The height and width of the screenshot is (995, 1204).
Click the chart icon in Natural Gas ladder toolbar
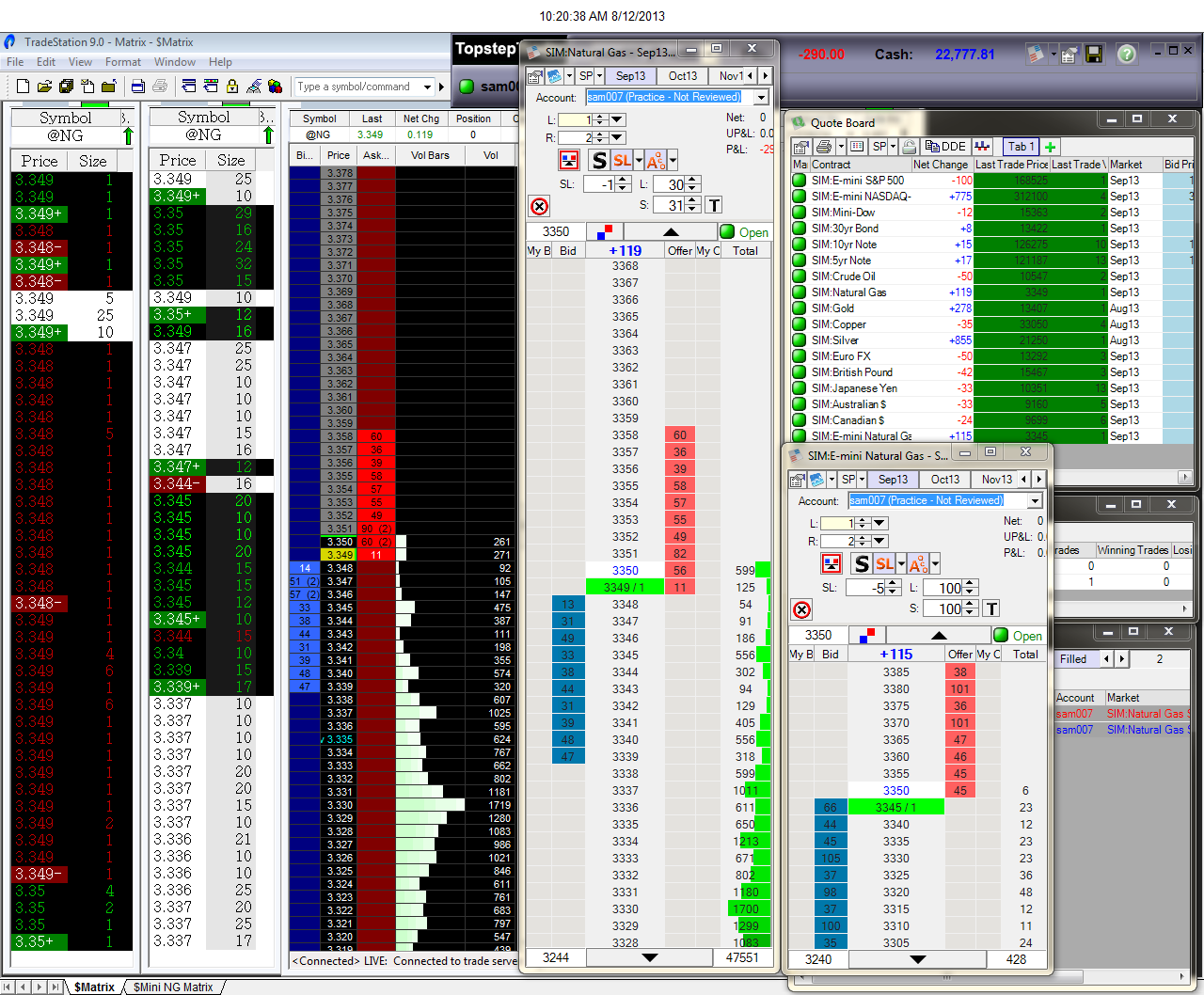tap(554, 76)
